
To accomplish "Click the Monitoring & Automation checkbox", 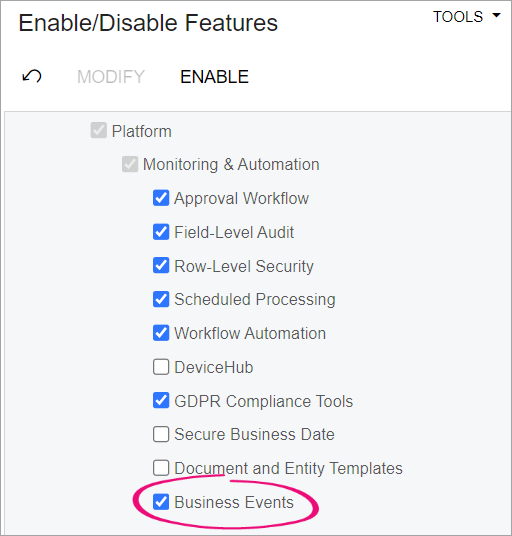I will [130, 164].
